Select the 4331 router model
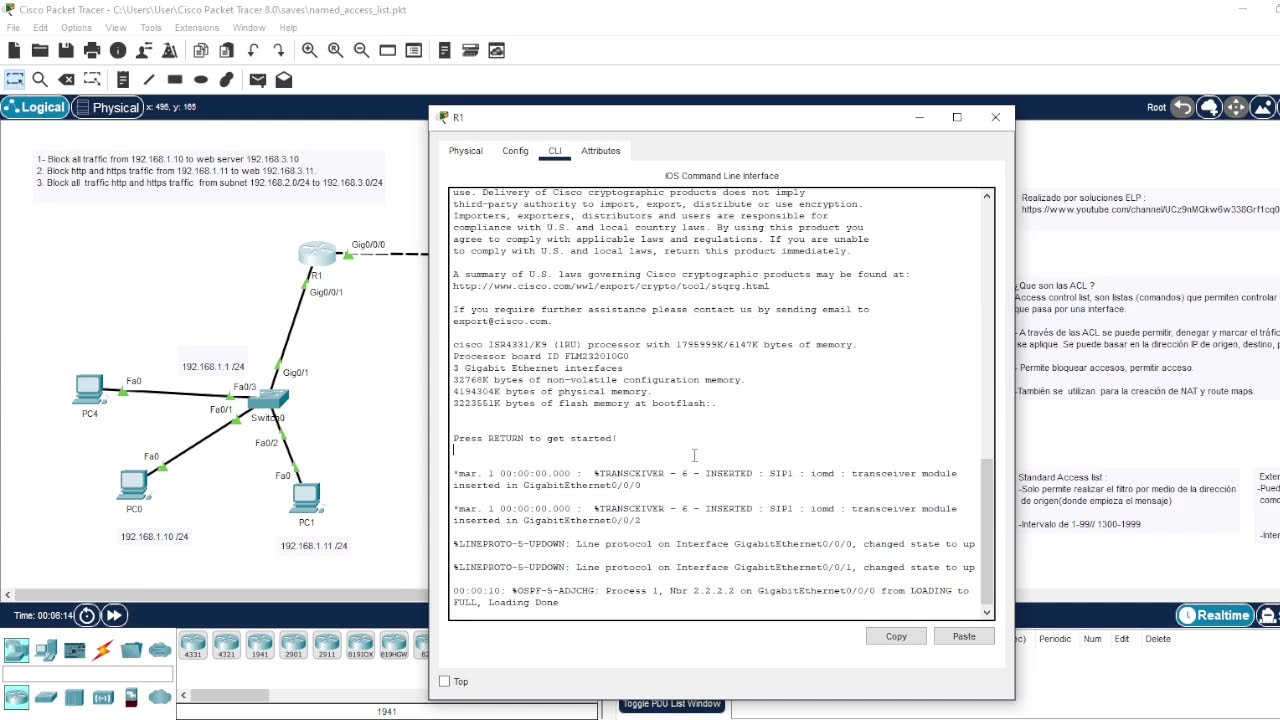Image resolution: width=1280 pixels, height=720 pixels. [x=193, y=646]
